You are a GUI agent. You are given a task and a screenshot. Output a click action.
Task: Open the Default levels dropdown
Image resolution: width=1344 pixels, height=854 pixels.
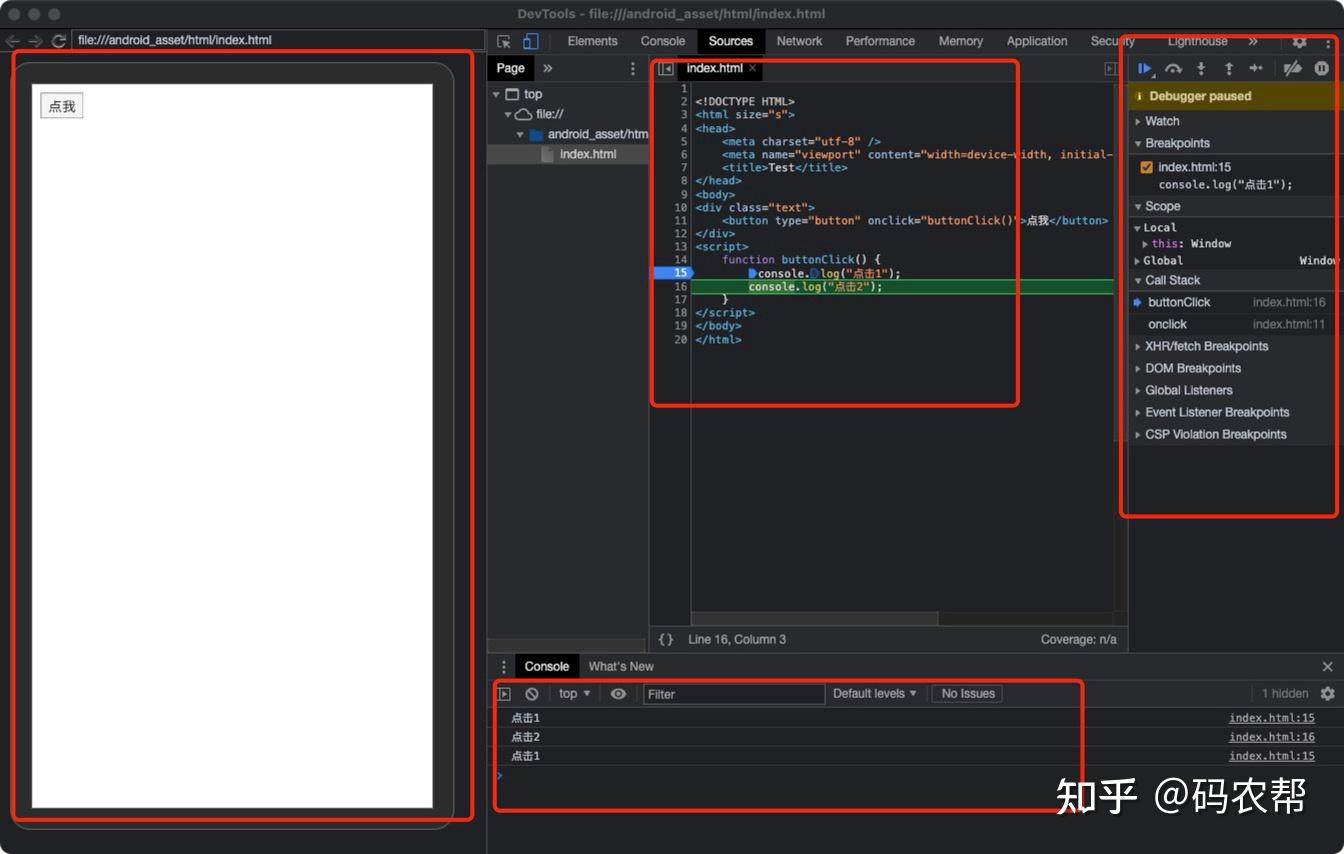tap(874, 693)
